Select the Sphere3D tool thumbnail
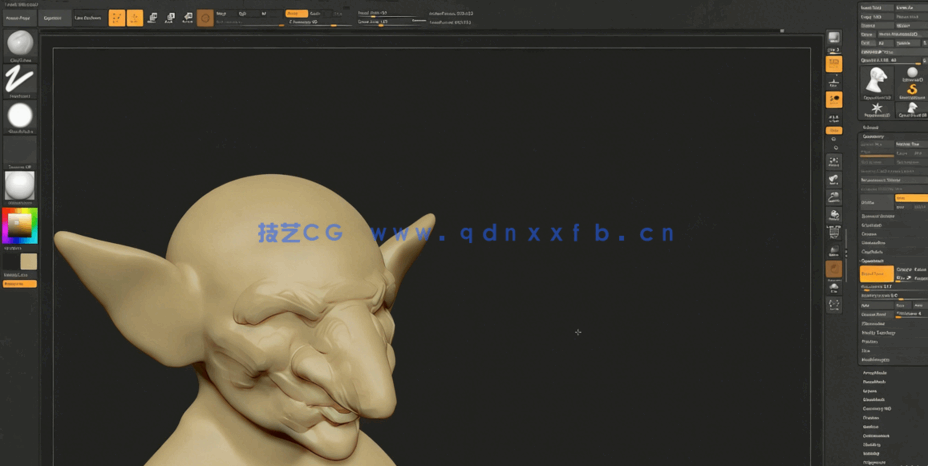This screenshot has width=928, height=466. pos(912,75)
